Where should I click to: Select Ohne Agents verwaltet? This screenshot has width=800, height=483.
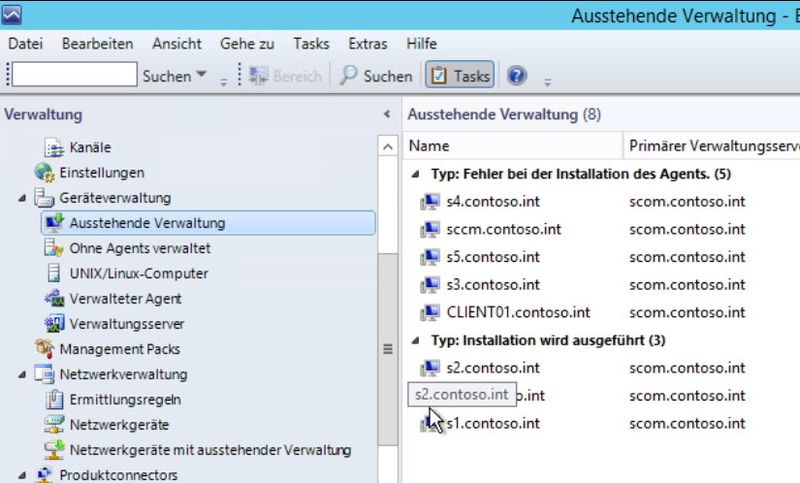(140, 248)
